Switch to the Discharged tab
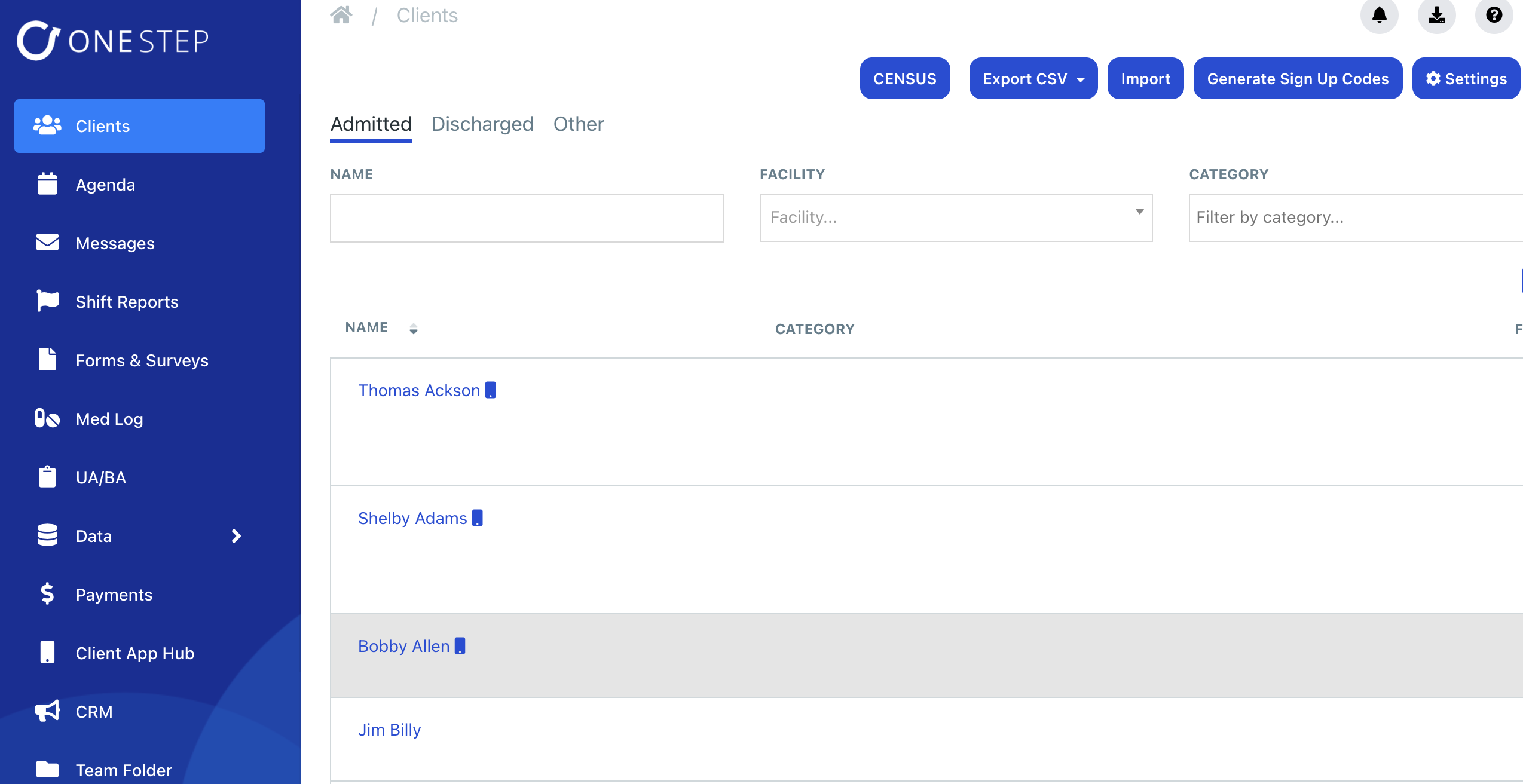Viewport: 1523px width, 784px height. click(x=482, y=124)
